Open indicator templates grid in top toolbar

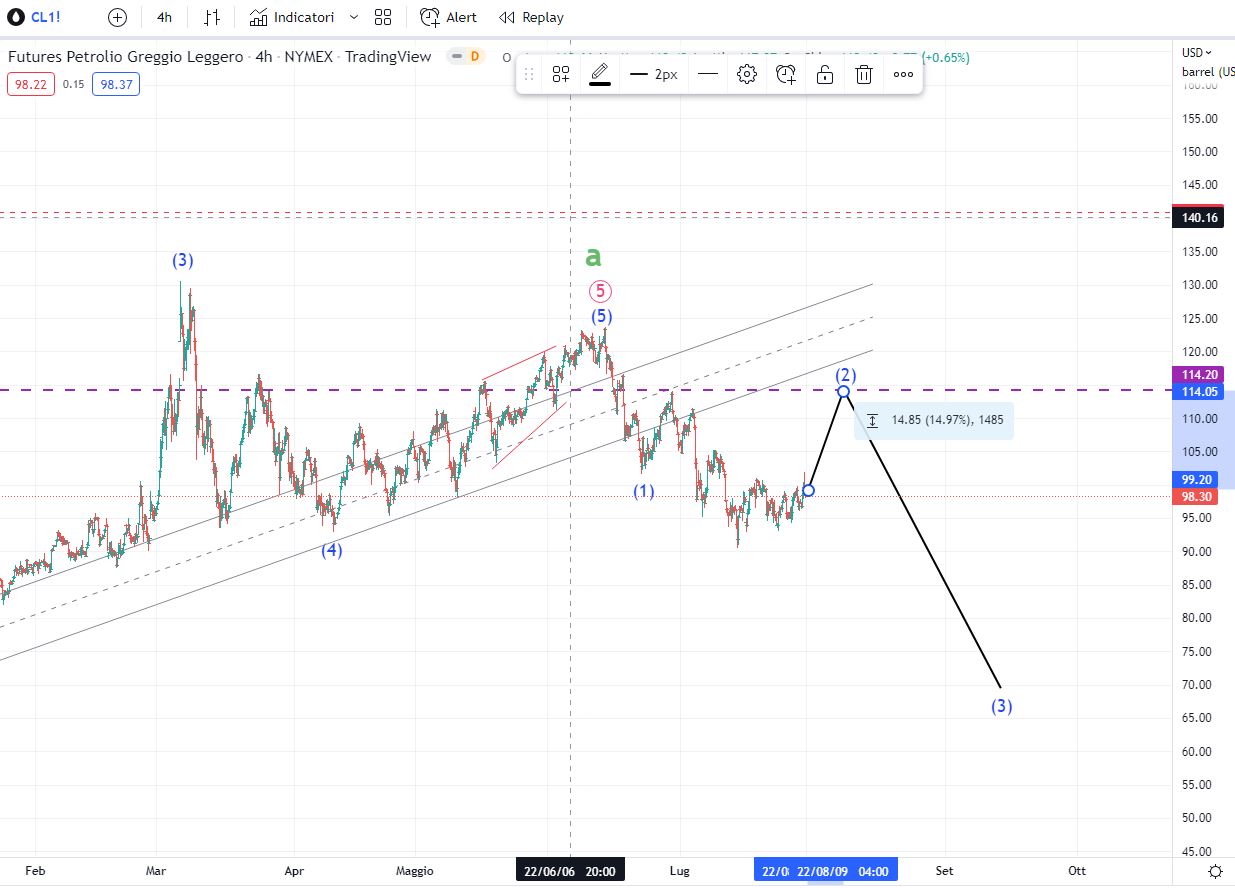coord(383,17)
